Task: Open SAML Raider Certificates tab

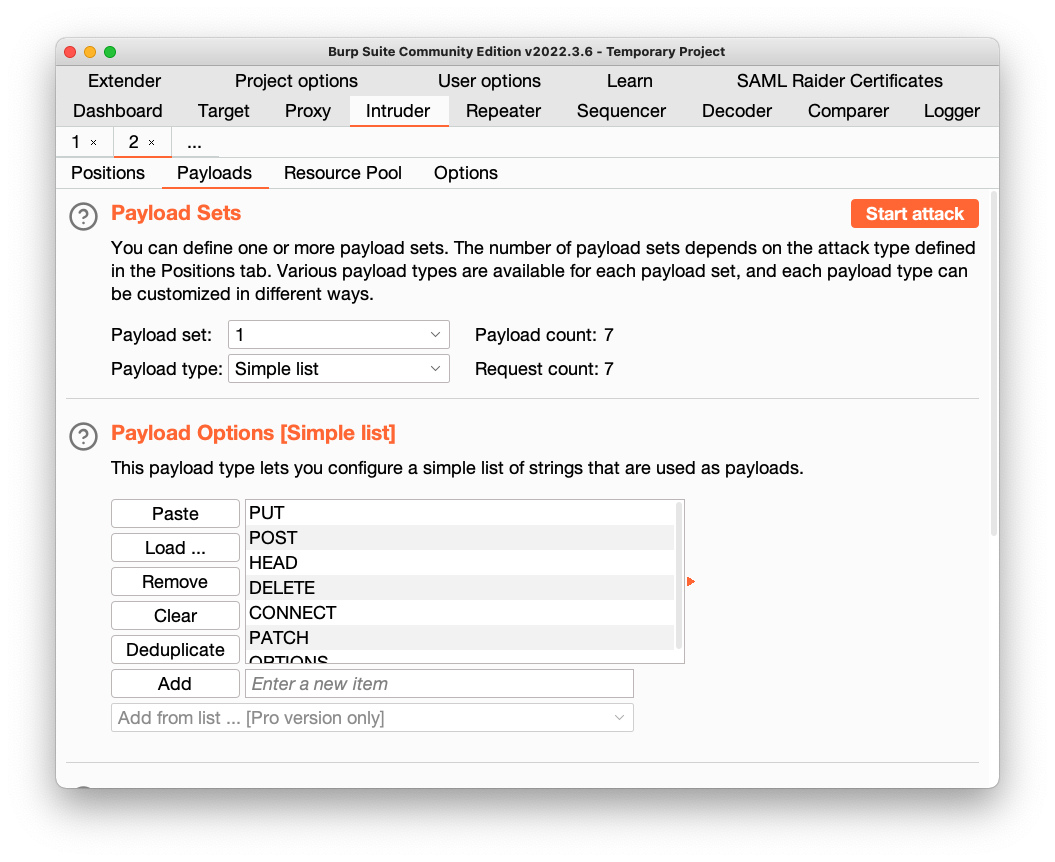Action: tap(839, 81)
